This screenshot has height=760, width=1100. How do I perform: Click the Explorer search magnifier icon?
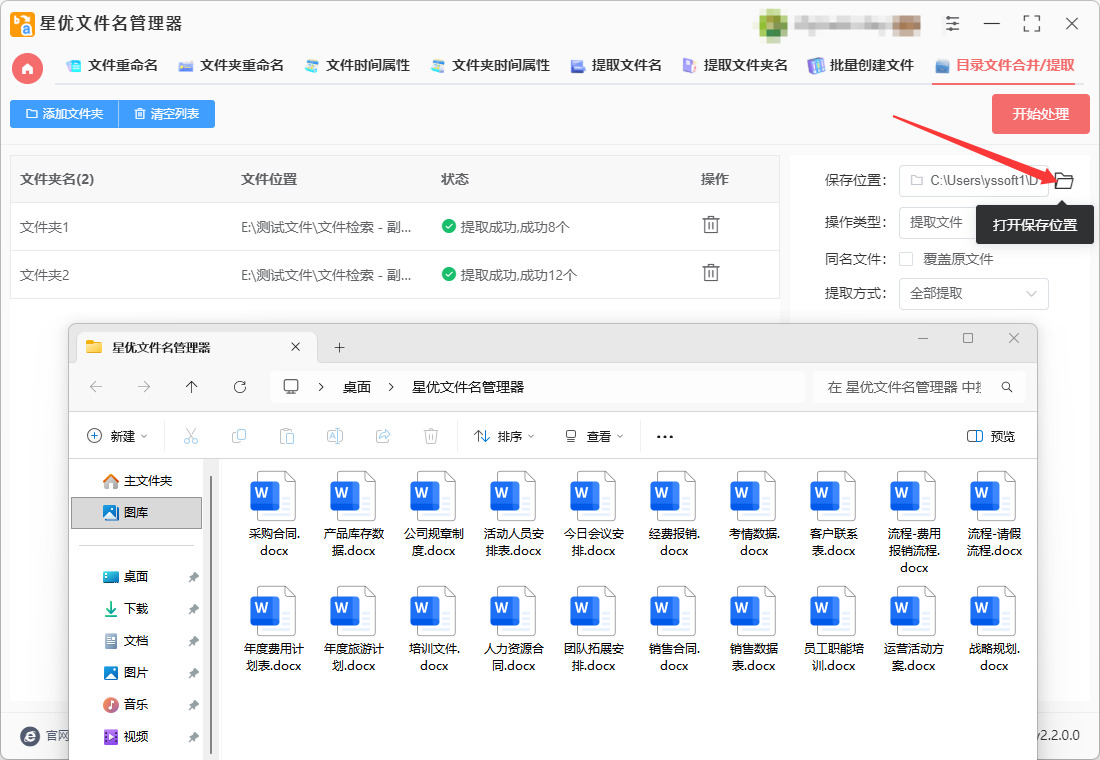pos(1007,387)
